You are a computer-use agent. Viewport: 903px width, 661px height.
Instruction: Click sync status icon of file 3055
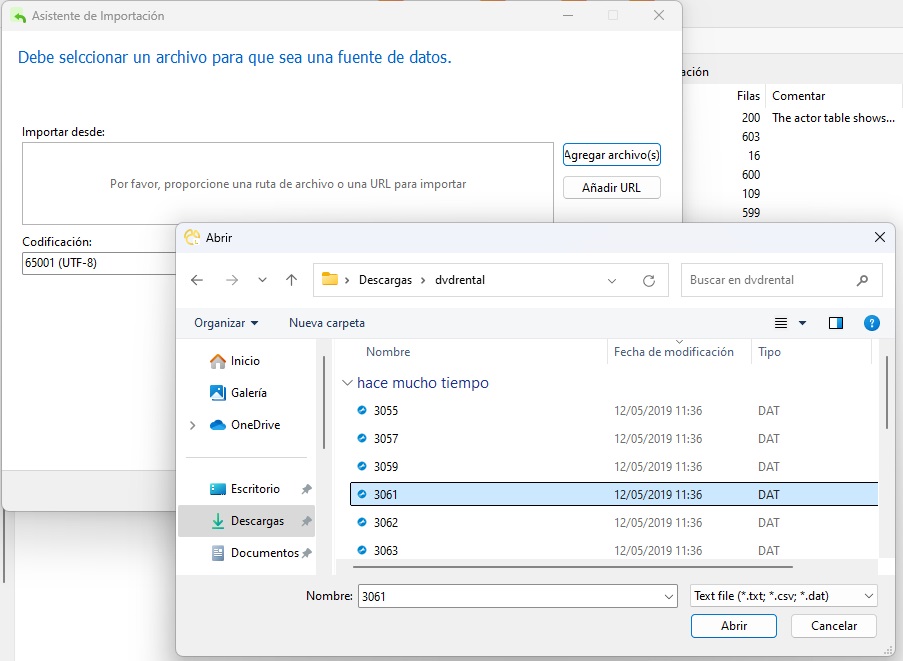click(x=362, y=410)
